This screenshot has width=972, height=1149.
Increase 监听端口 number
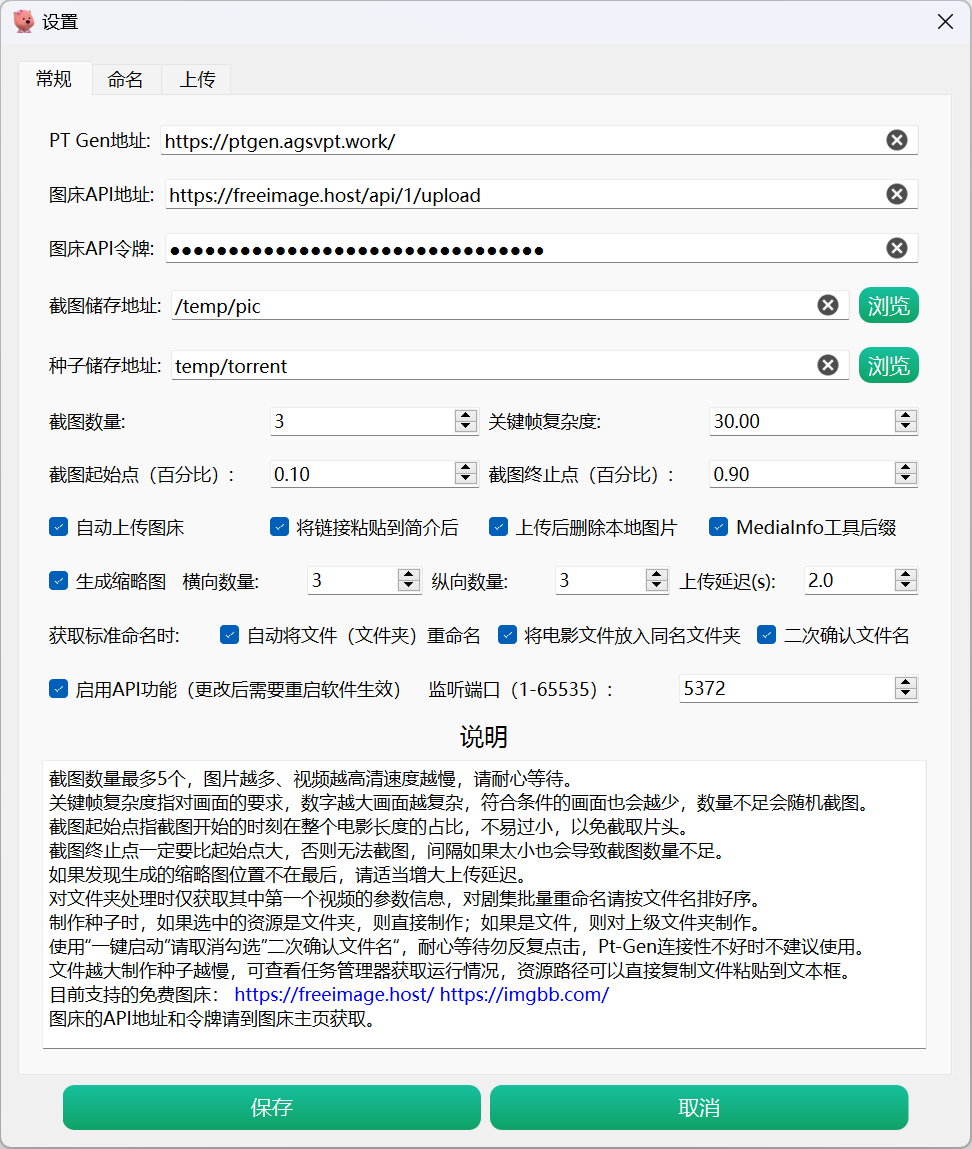coord(905,682)
